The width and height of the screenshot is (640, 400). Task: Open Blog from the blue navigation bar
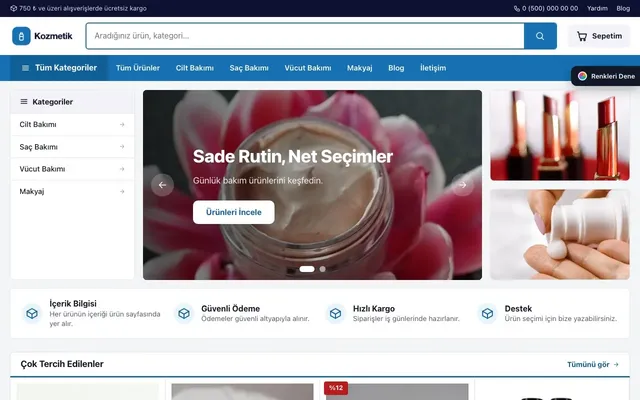pos(396,68)
